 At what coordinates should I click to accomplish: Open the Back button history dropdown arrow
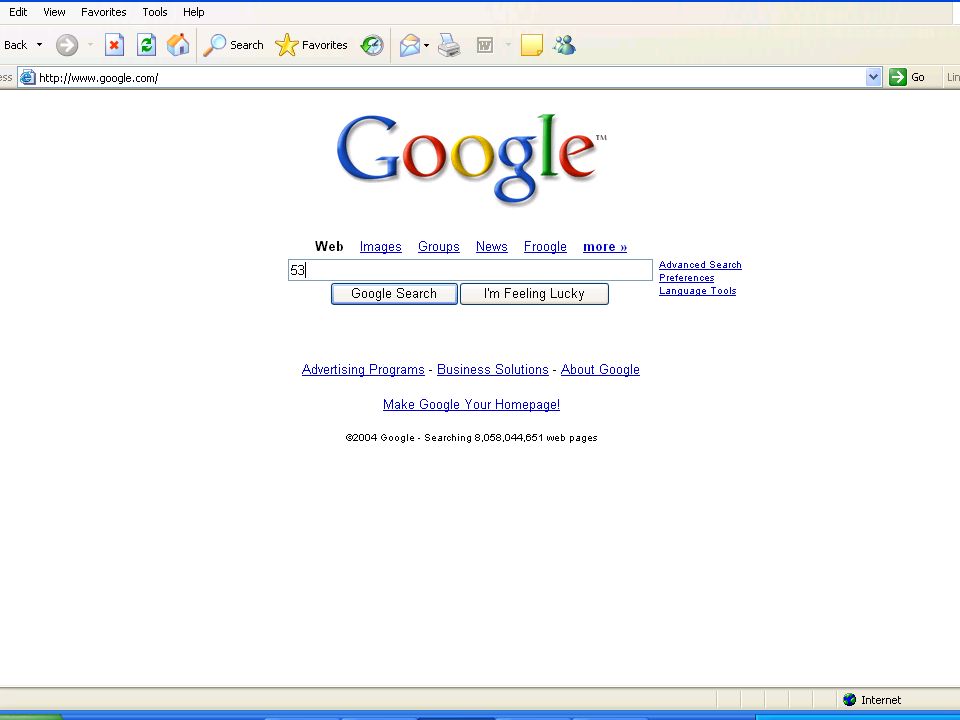tap(40, 45)
